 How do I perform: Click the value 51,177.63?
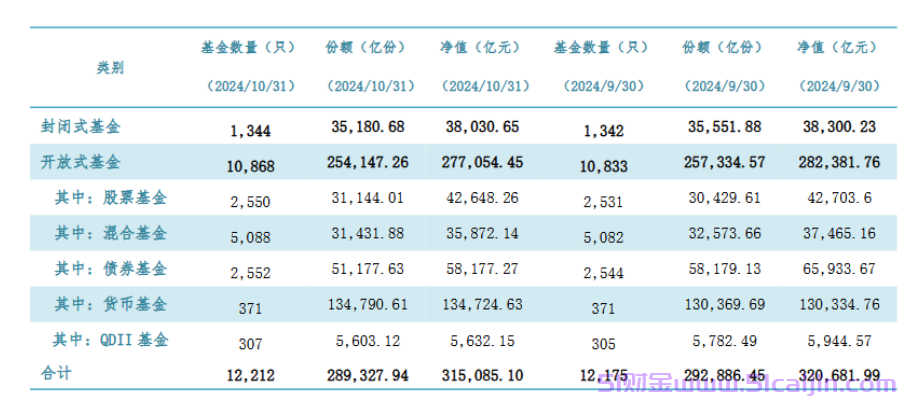[366, 268]
